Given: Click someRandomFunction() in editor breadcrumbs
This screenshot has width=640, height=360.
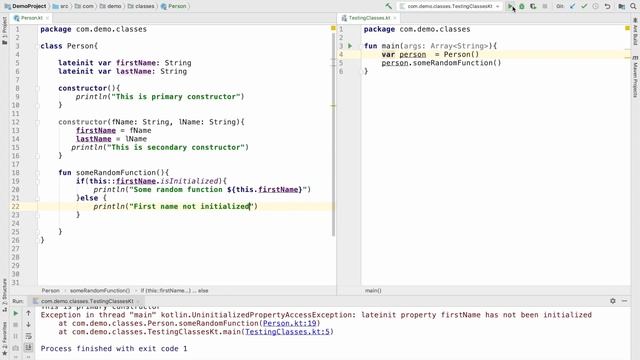Looking at the screenshot, I should (x=100, y=291).
